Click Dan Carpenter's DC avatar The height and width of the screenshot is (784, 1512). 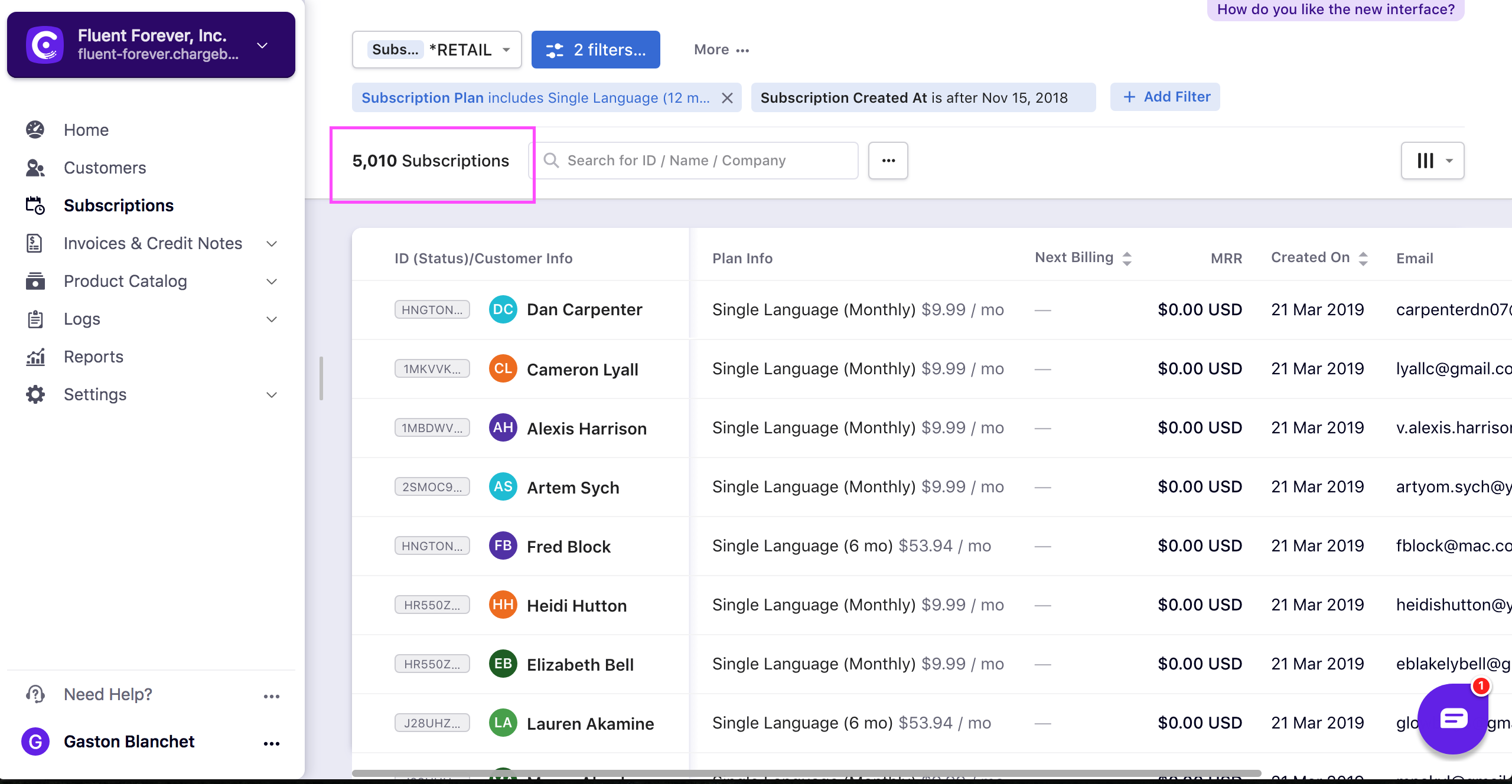pyautogui.click(x=503, y=309)
